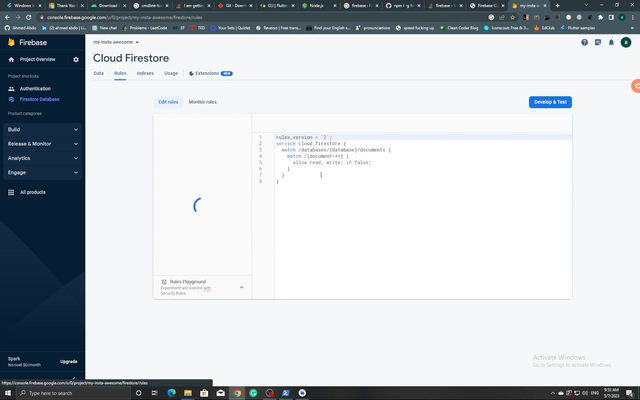The image size is (640, 400).
Task: Open Firestore Database in sidebar
Action: pos(39,99)
